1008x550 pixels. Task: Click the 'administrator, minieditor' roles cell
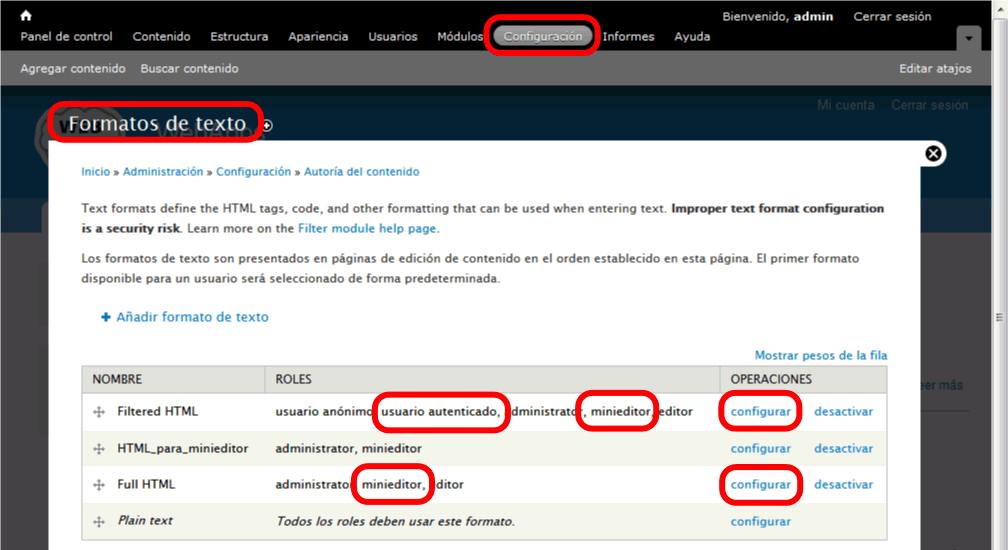(348, 448)
